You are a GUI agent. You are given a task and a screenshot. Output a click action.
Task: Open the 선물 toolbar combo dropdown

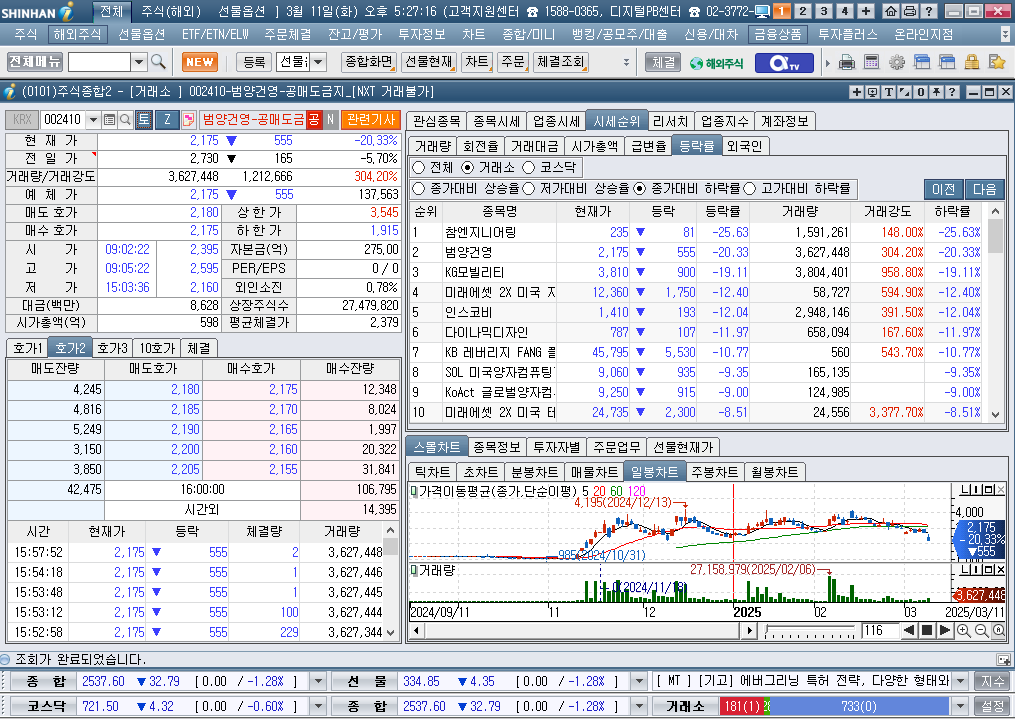point(318,62)
